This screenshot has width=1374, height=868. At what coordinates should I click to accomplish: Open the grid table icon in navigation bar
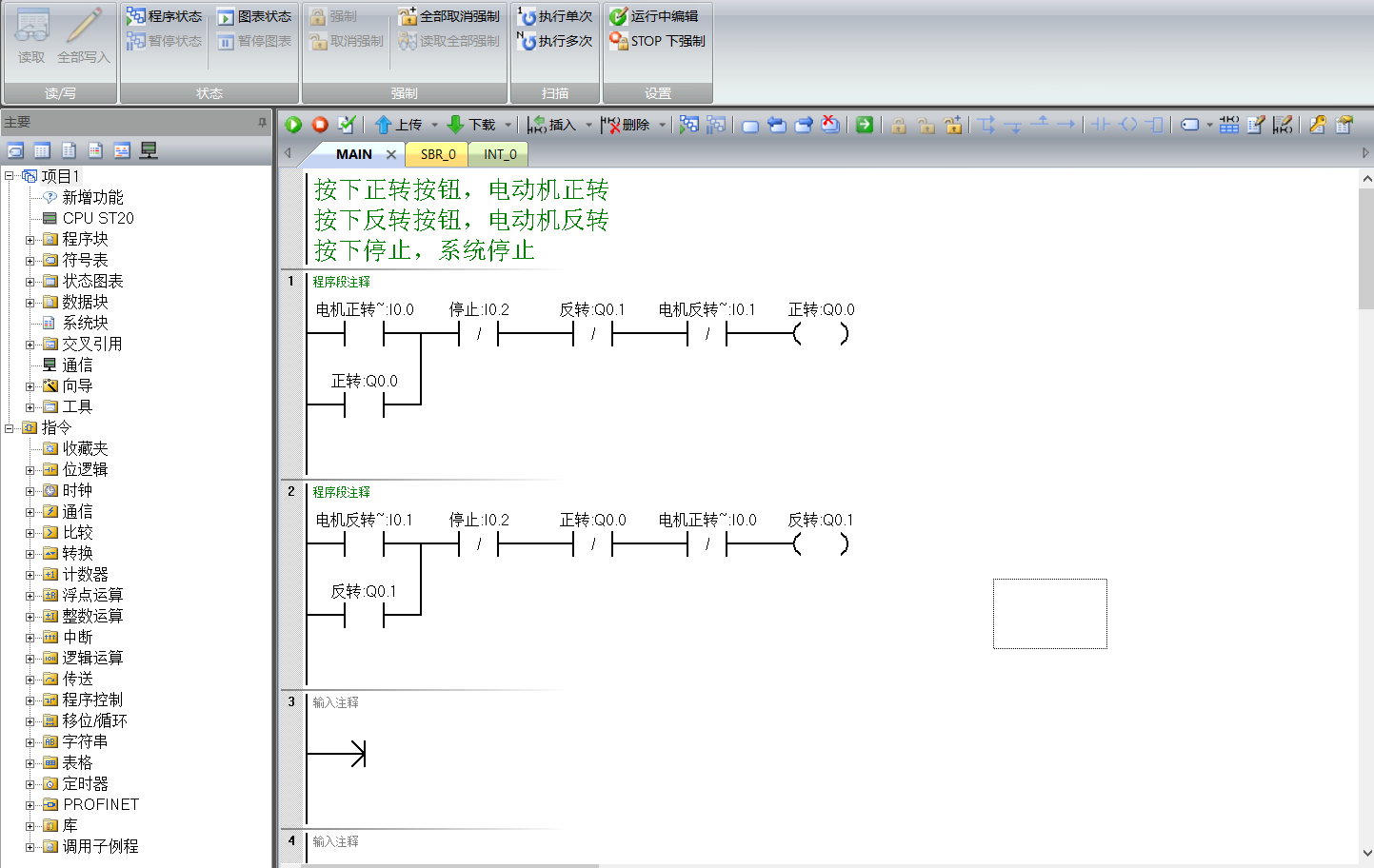point(42,150)
